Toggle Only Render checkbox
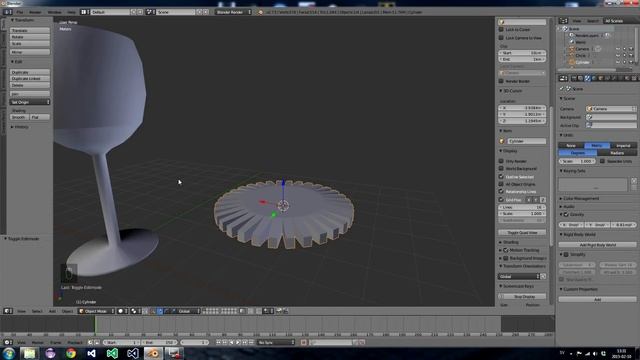This screenshot has width=640, height=360. [501, 161]
